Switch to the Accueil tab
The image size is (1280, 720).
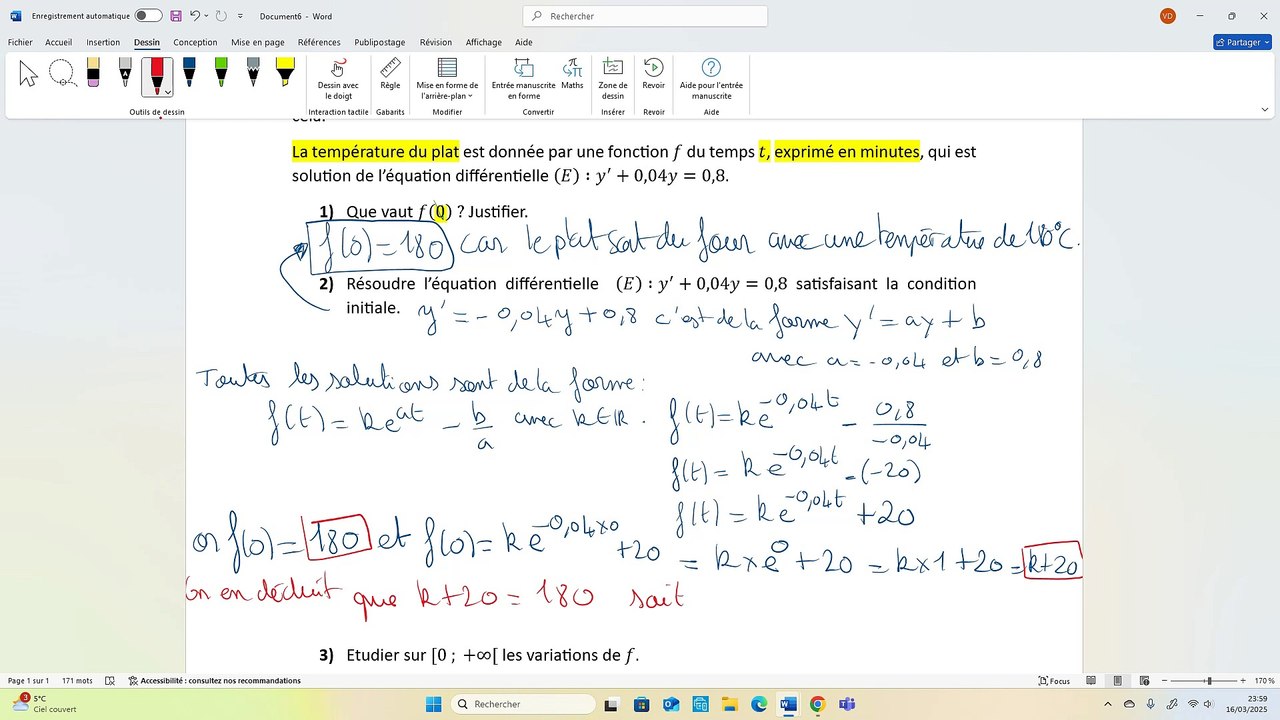click(x=58, y=42)
